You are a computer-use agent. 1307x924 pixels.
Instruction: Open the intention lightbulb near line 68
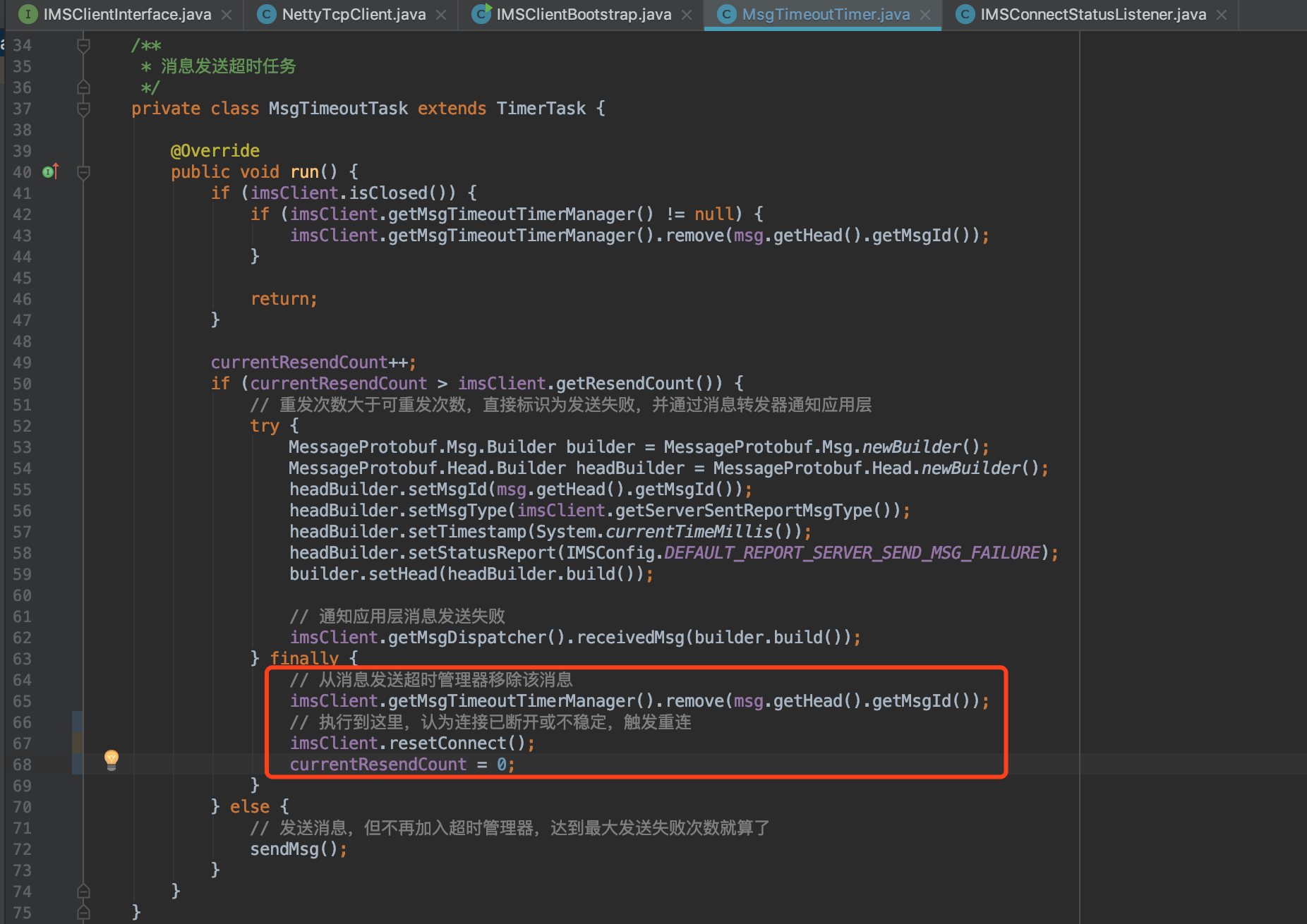coord(112,760)
